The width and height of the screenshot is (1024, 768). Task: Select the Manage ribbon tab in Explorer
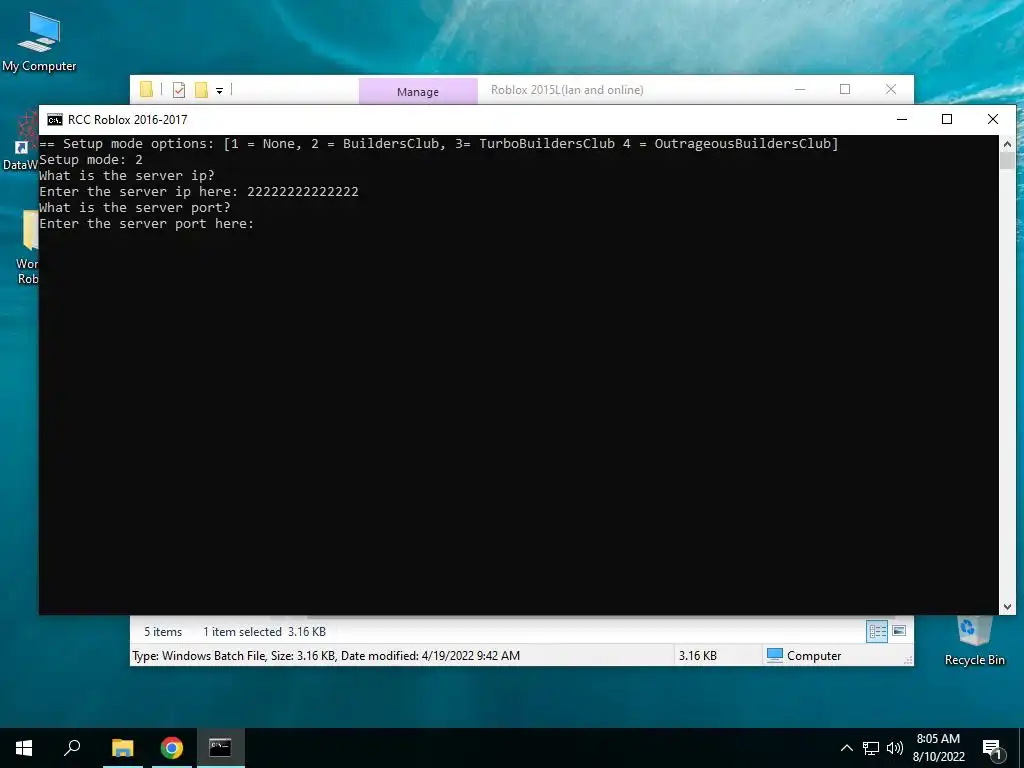click(418, 91)
